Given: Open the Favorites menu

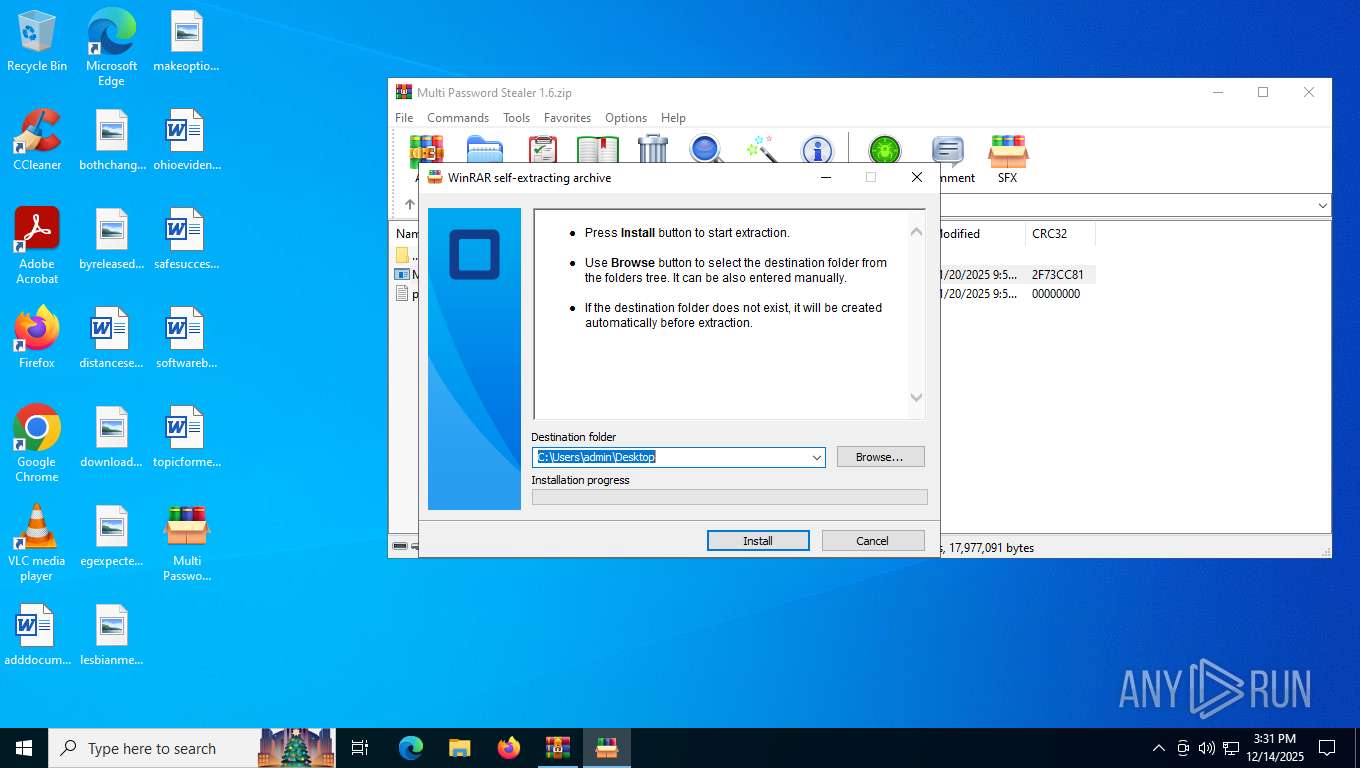Looking at the screenshot, I should [567, 118].
